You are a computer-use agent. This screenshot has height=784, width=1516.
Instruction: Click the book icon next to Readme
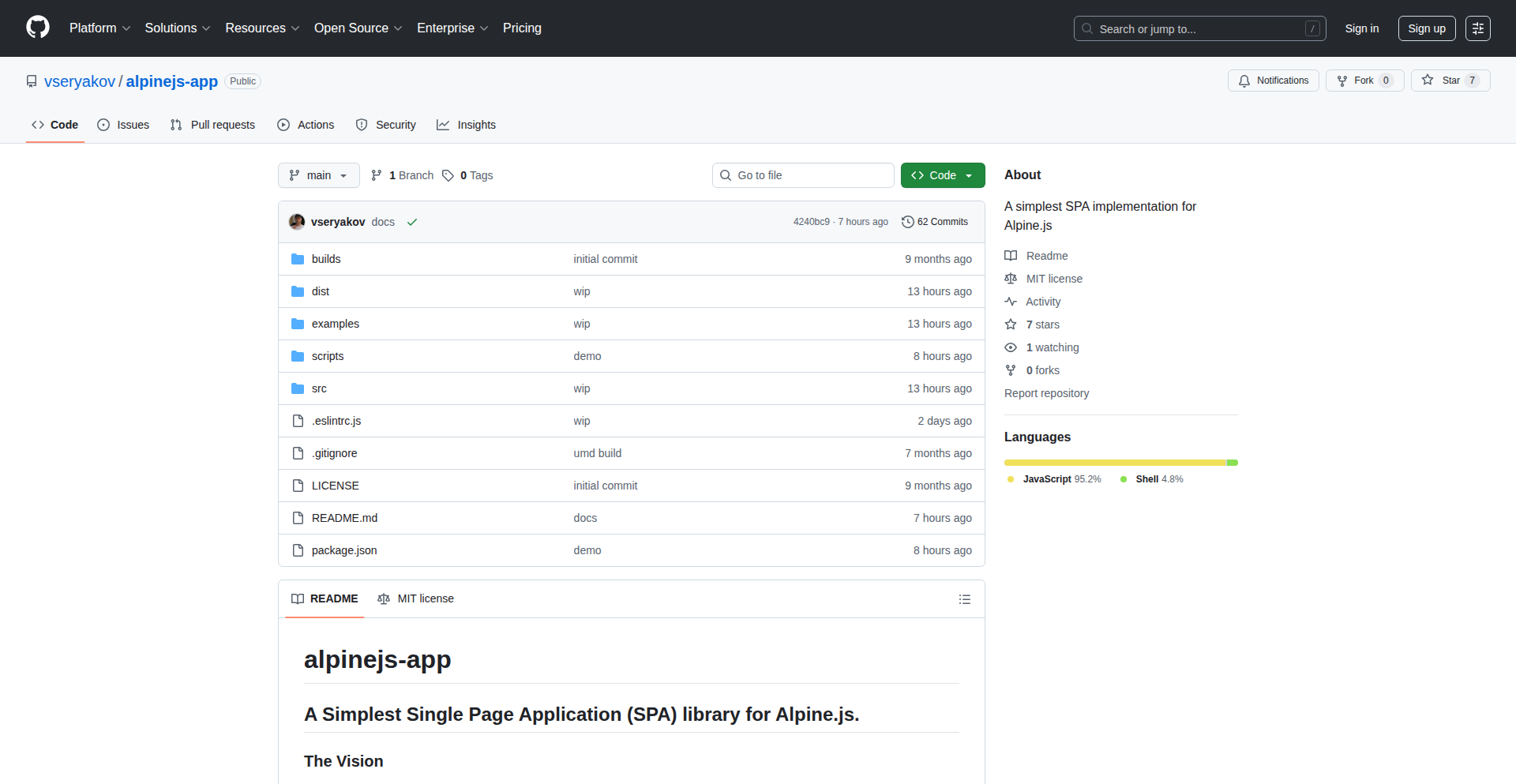point(1011,256)
